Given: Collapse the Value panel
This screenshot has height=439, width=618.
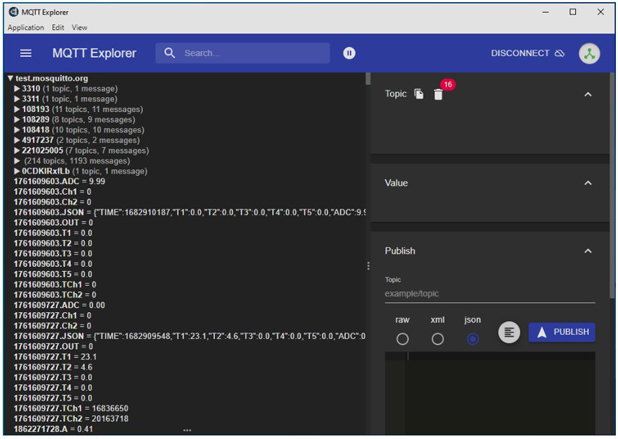Looking at the screenshot, I should point(588,183).
